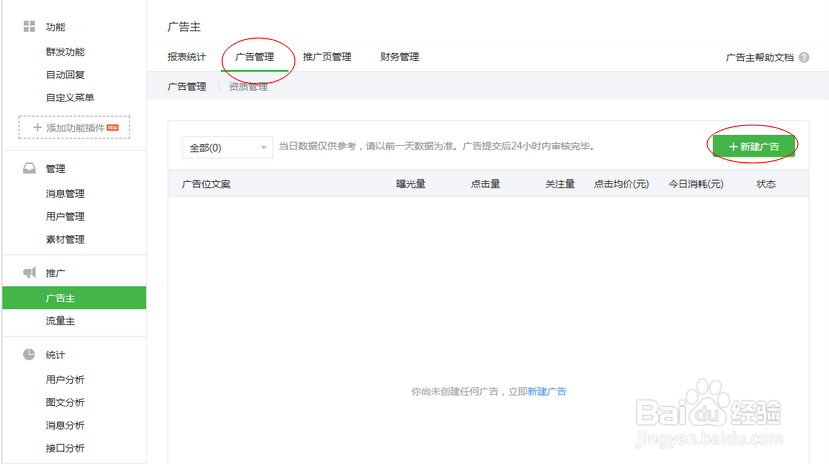Click the green 新建广告 button

(753, 146)
